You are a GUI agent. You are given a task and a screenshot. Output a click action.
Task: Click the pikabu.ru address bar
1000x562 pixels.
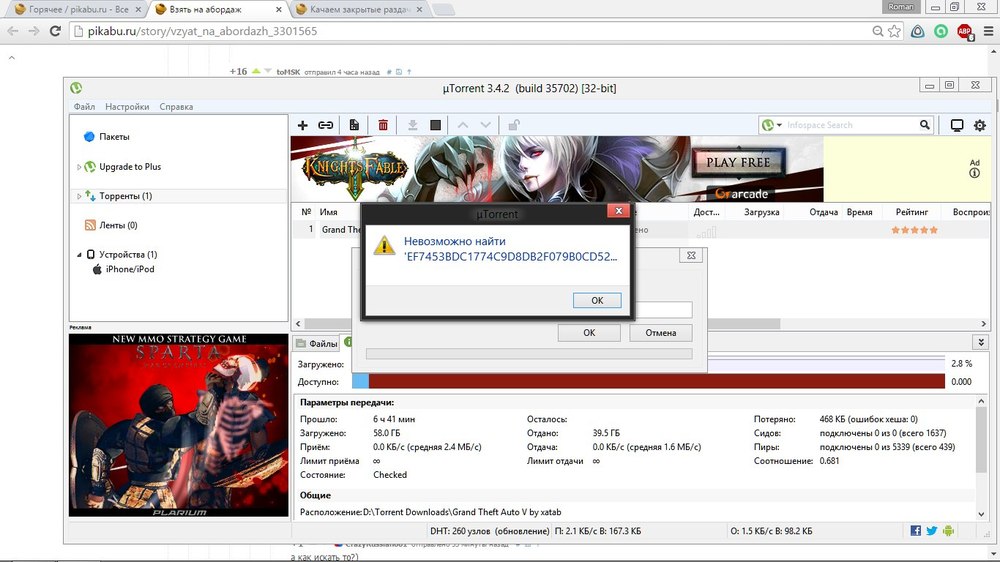tap(472, 31)
